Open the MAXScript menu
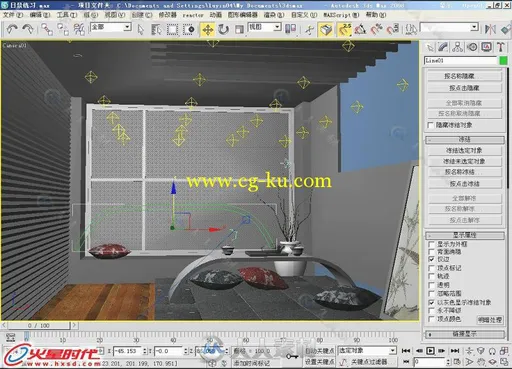 (341, 15)
